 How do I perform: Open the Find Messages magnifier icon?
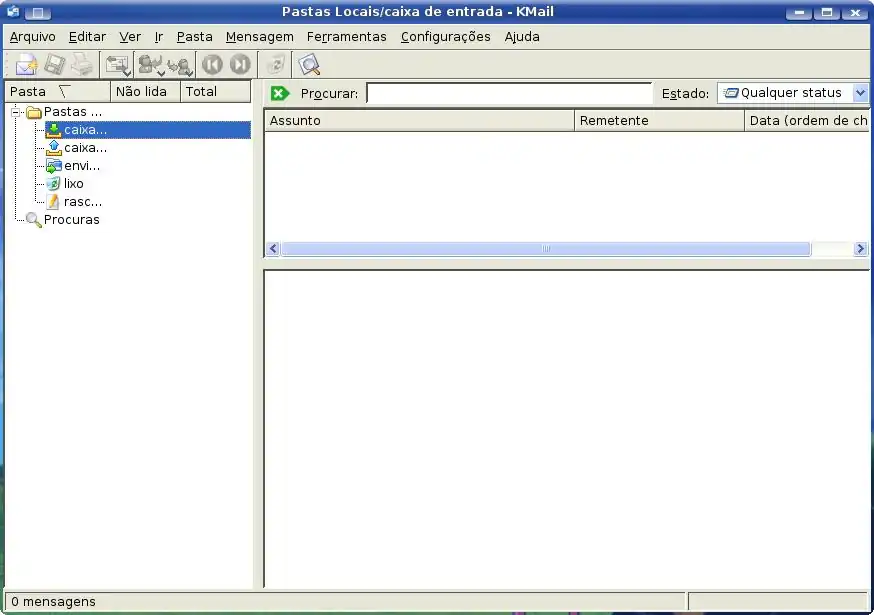coord(310,65)
